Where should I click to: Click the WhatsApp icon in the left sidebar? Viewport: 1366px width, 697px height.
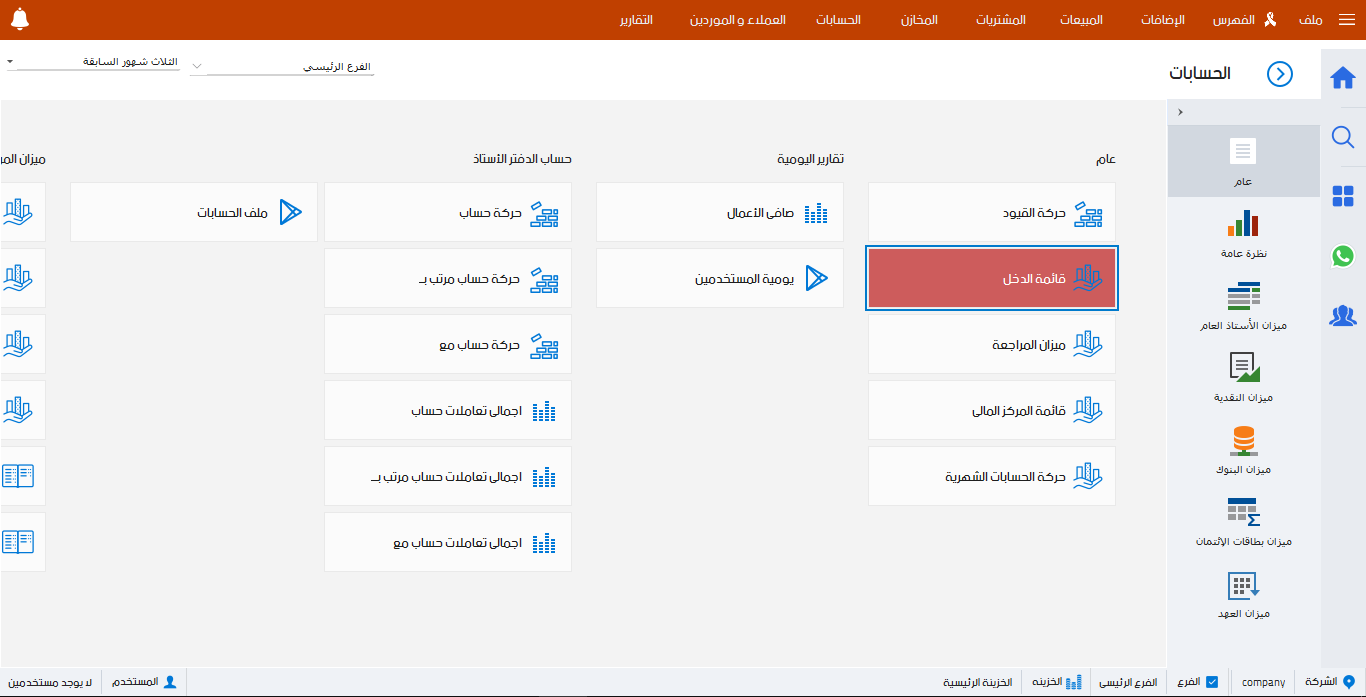pos(1343,256)
